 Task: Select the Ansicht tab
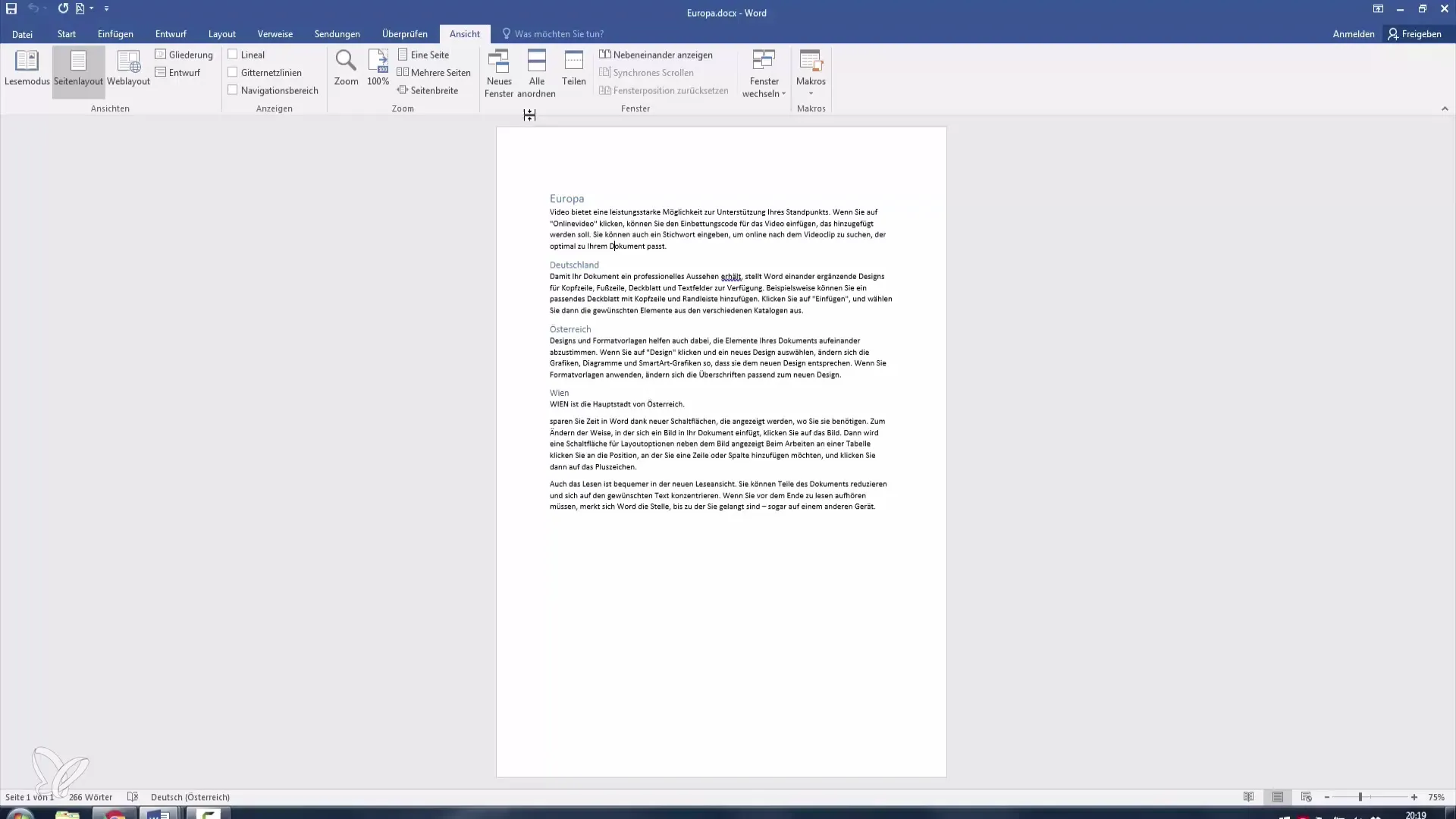click(465, 34)
